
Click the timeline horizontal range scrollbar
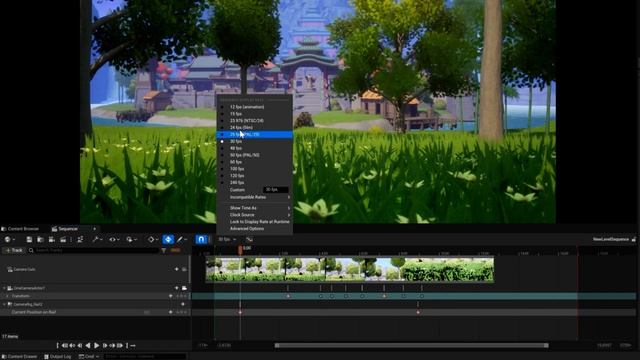pyautogui.click(x=411, y=346)
